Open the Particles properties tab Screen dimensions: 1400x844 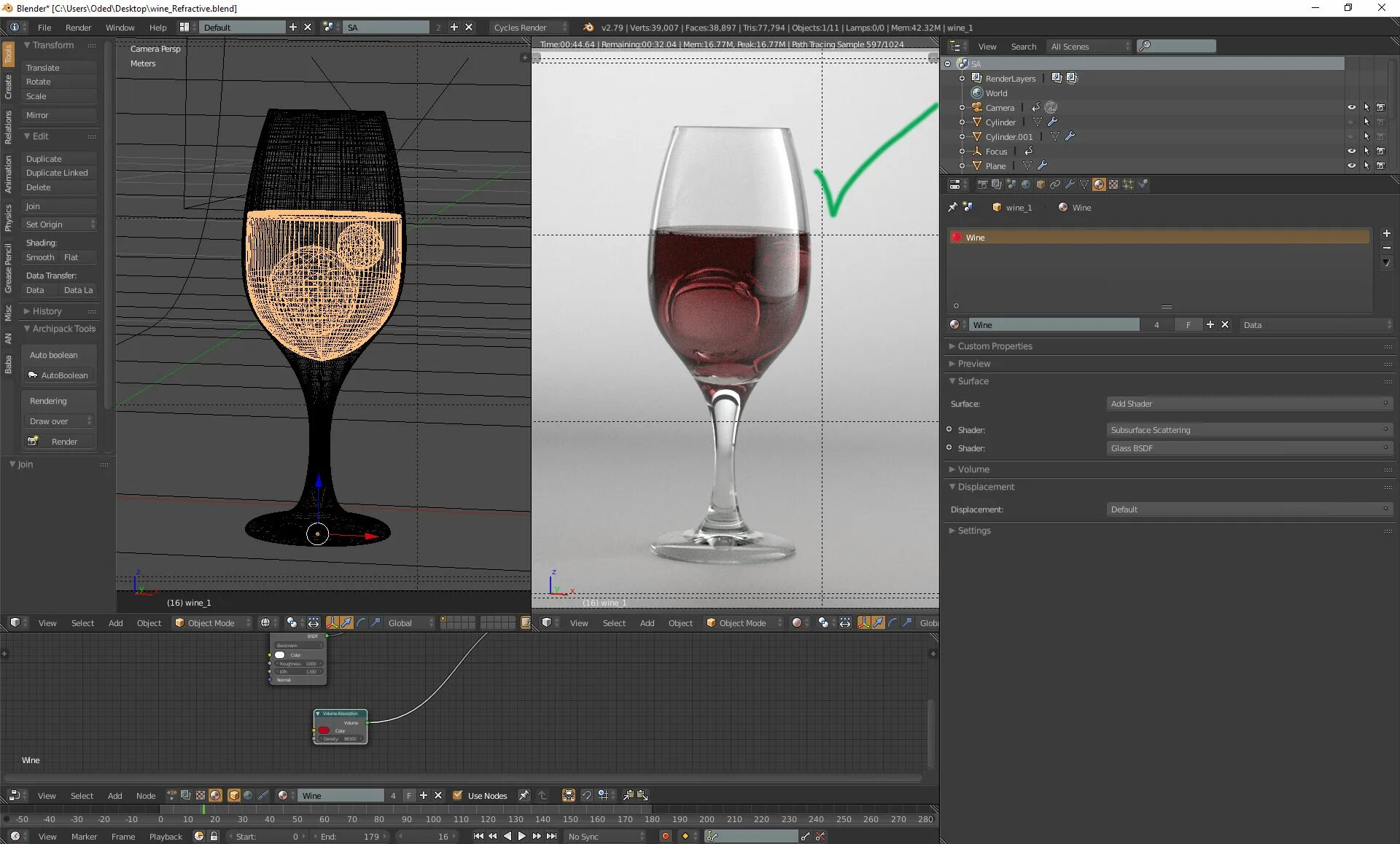1128,184
